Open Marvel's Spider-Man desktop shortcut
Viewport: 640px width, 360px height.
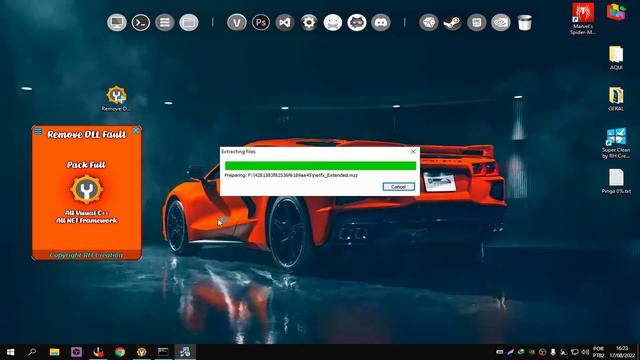coord(583,18)
